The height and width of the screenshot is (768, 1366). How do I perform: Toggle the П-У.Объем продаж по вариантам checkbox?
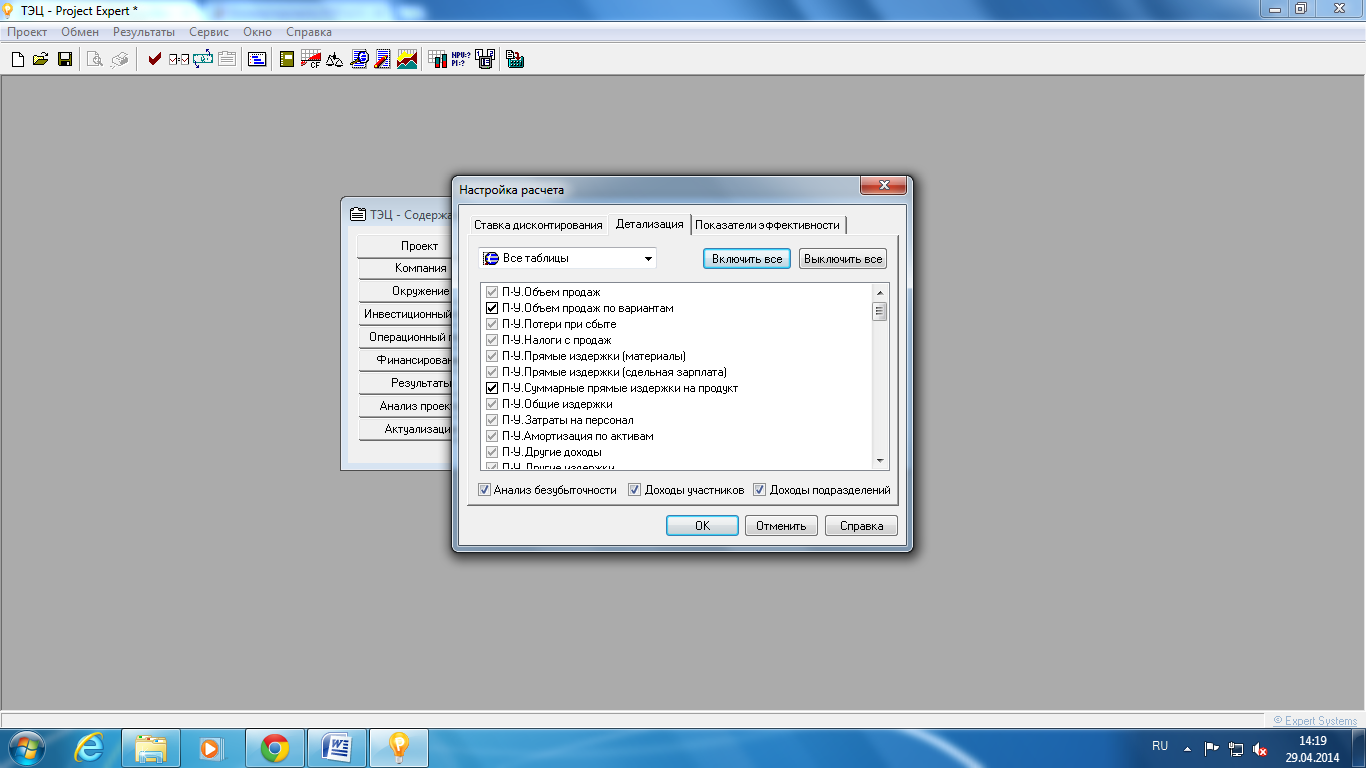(492, 308)
